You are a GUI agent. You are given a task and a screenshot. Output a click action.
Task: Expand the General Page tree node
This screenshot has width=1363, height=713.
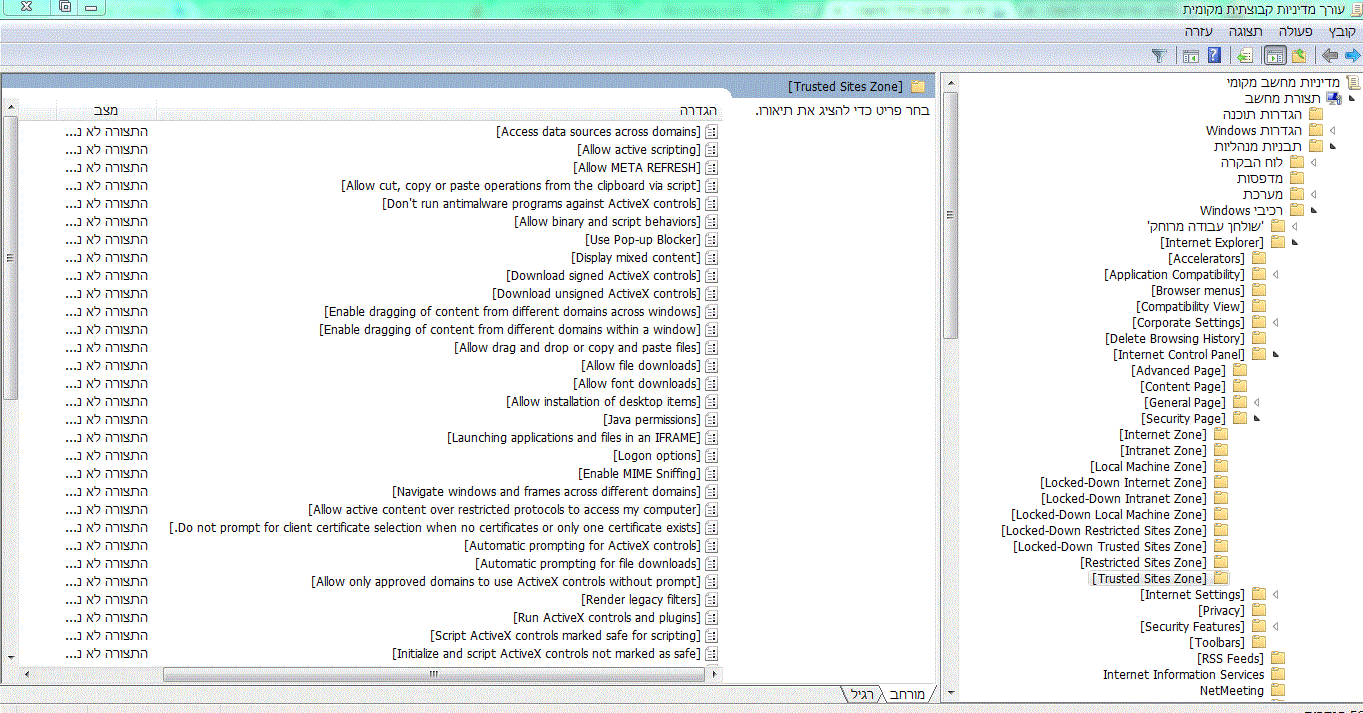pos(1257,403)
